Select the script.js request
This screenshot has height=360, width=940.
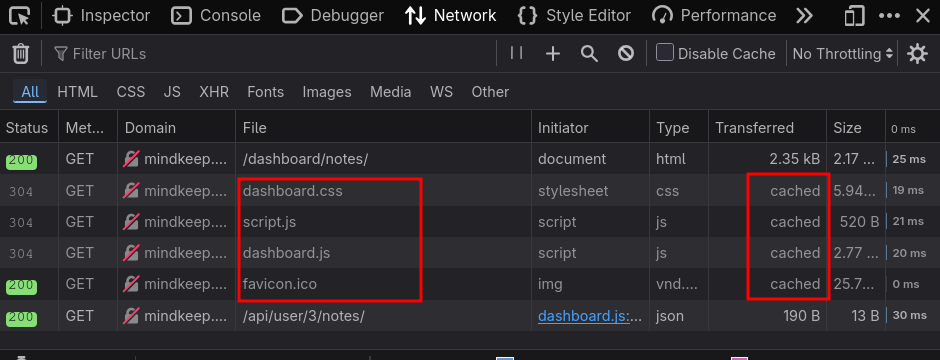[x=470, y=222]
